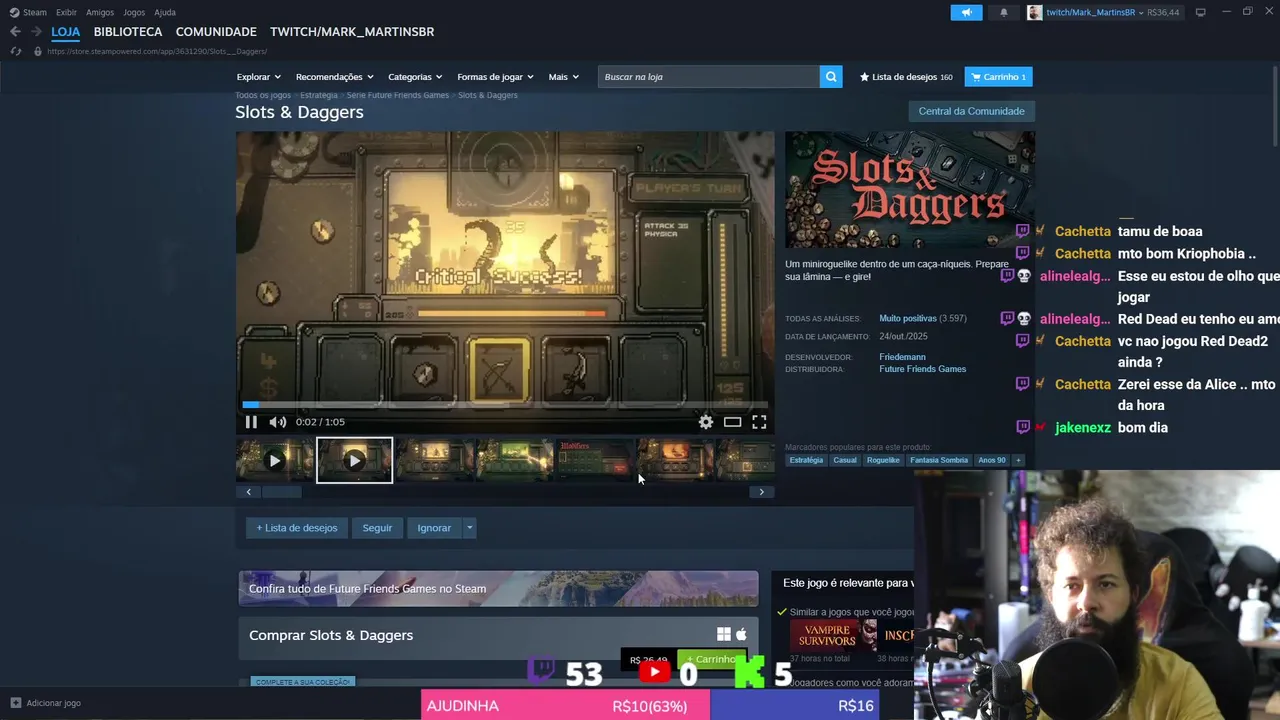
Task: Expand the Recomendações dropdown
Action: coord(334,77)
